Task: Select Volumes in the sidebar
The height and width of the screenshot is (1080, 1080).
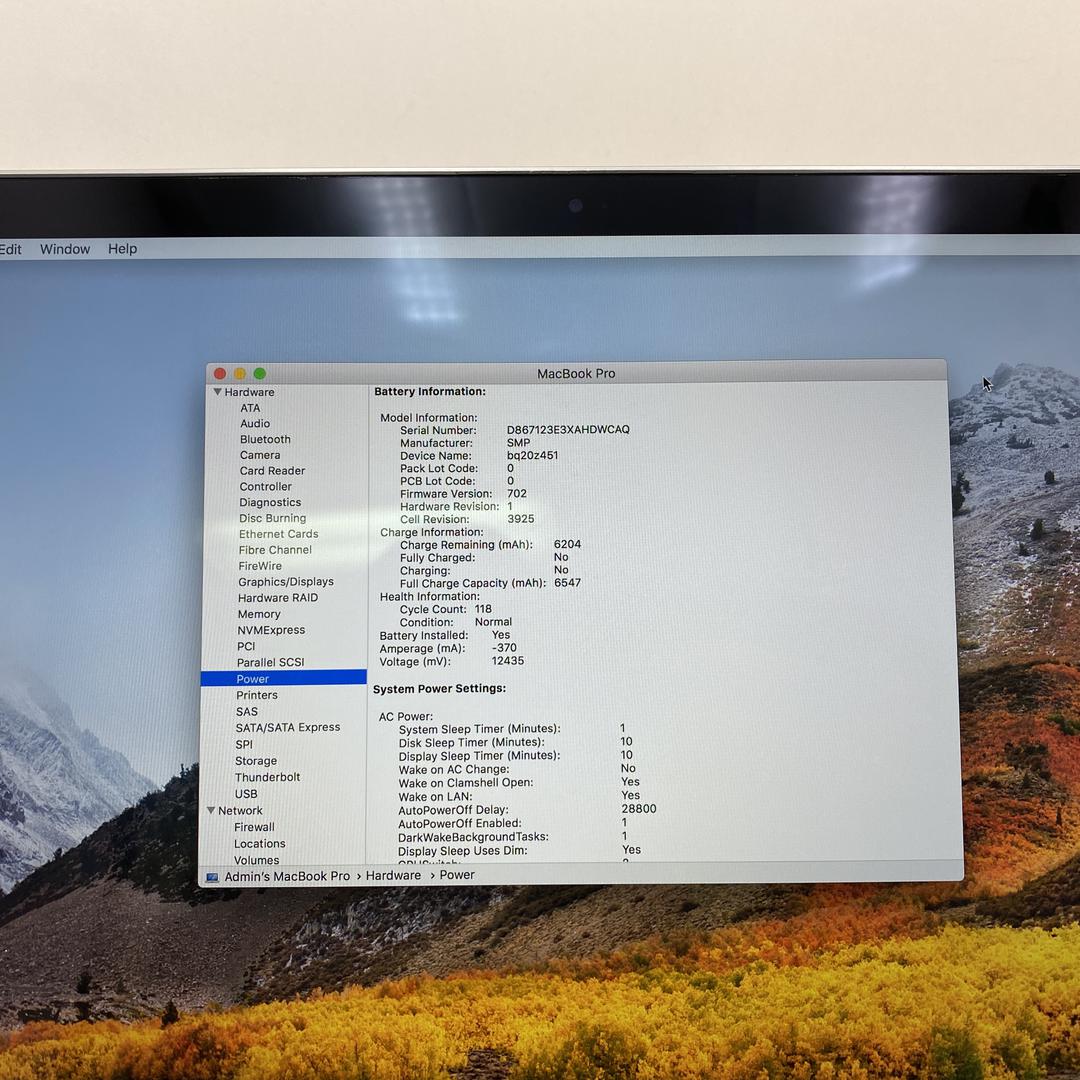Action: (x=256, y=860)
